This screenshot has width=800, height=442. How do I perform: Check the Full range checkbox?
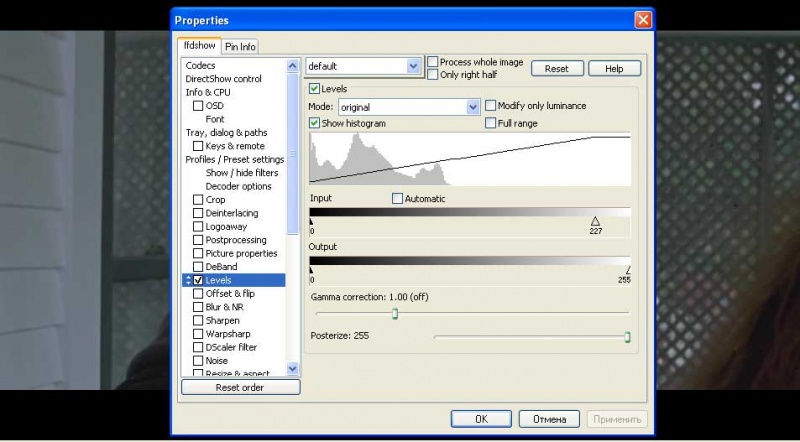(x=491, y=123)
